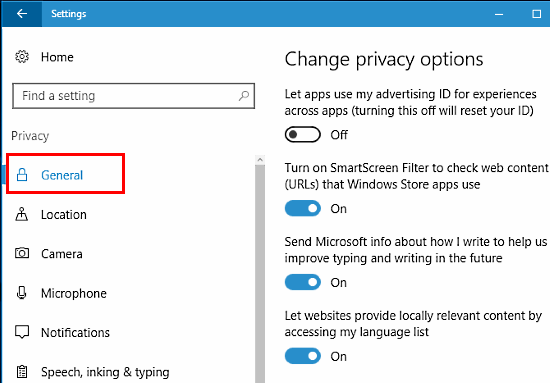
Task: Disable the language list access toggle
Action: [303, 356]
